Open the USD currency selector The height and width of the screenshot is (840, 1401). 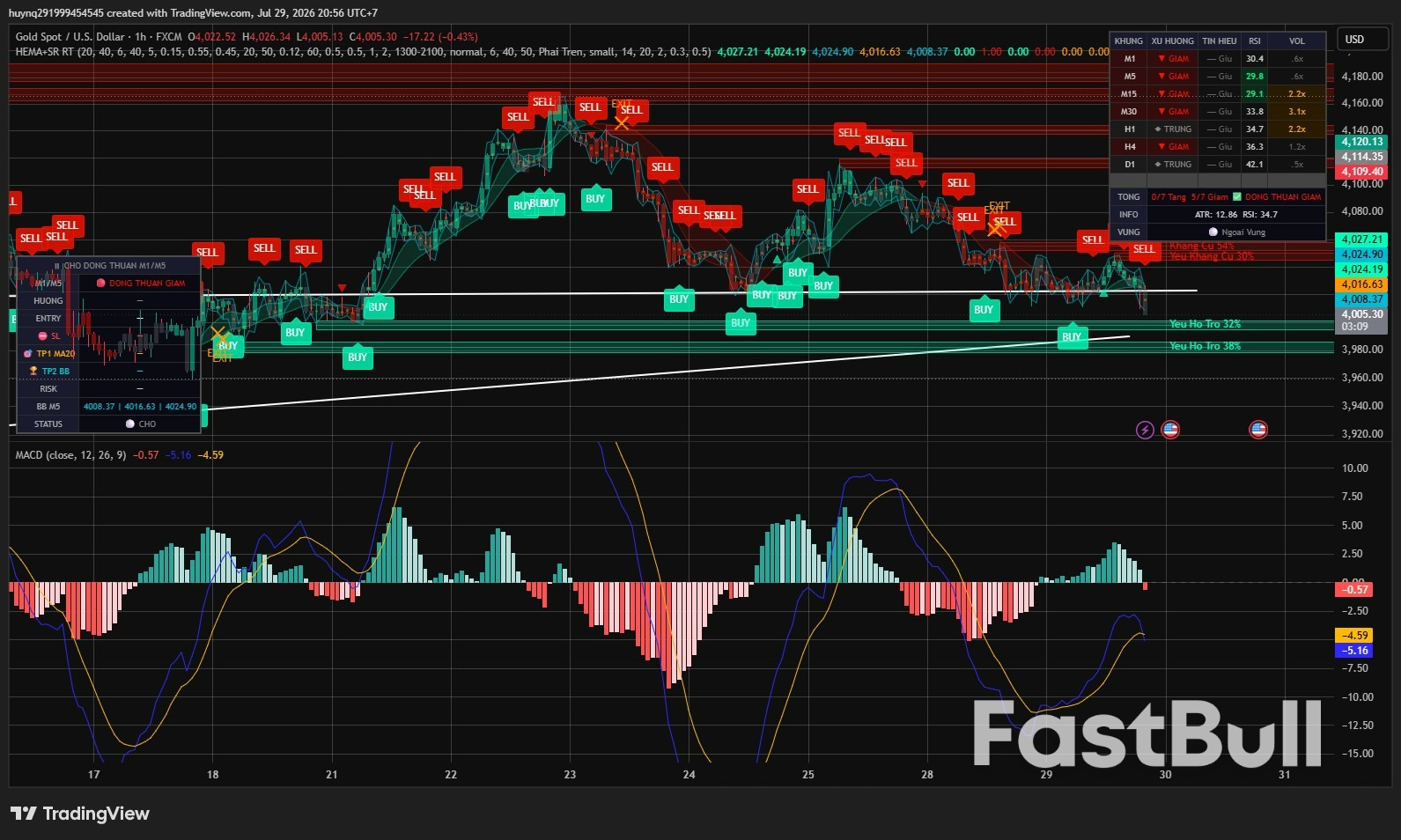(1361, 39)
